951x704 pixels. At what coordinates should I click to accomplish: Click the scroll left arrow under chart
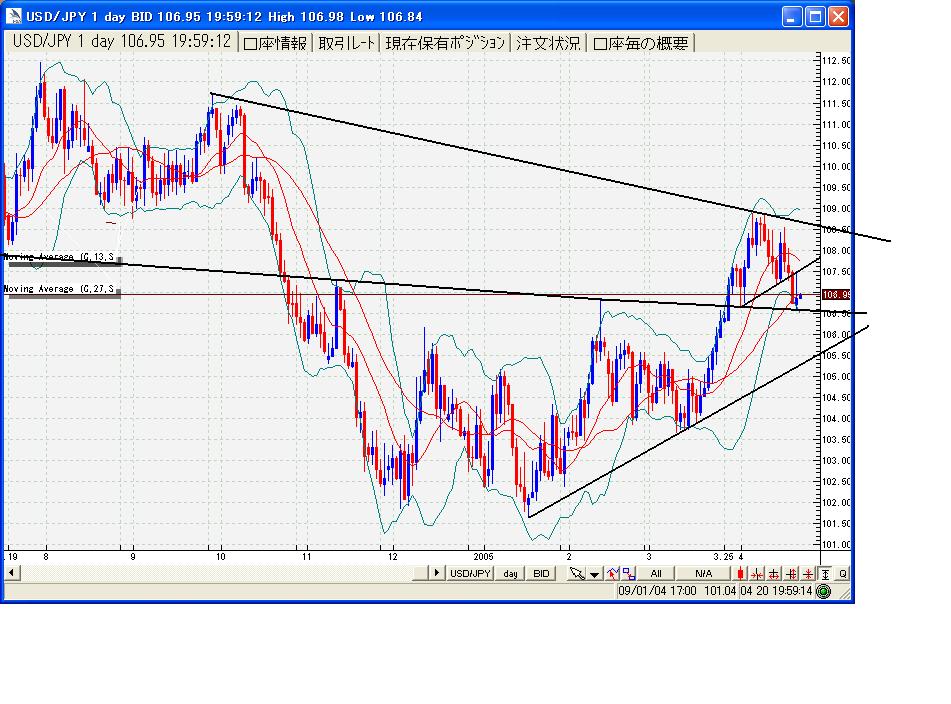[12, 574]
